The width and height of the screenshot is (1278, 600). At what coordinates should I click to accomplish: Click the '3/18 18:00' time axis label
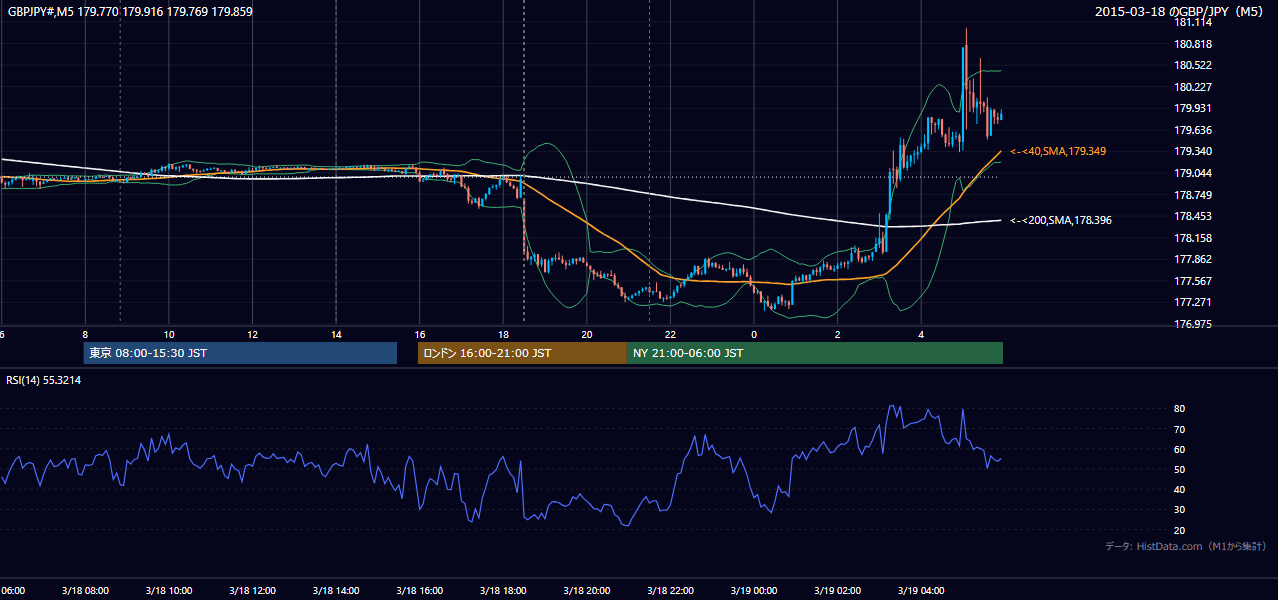point(503,591)
